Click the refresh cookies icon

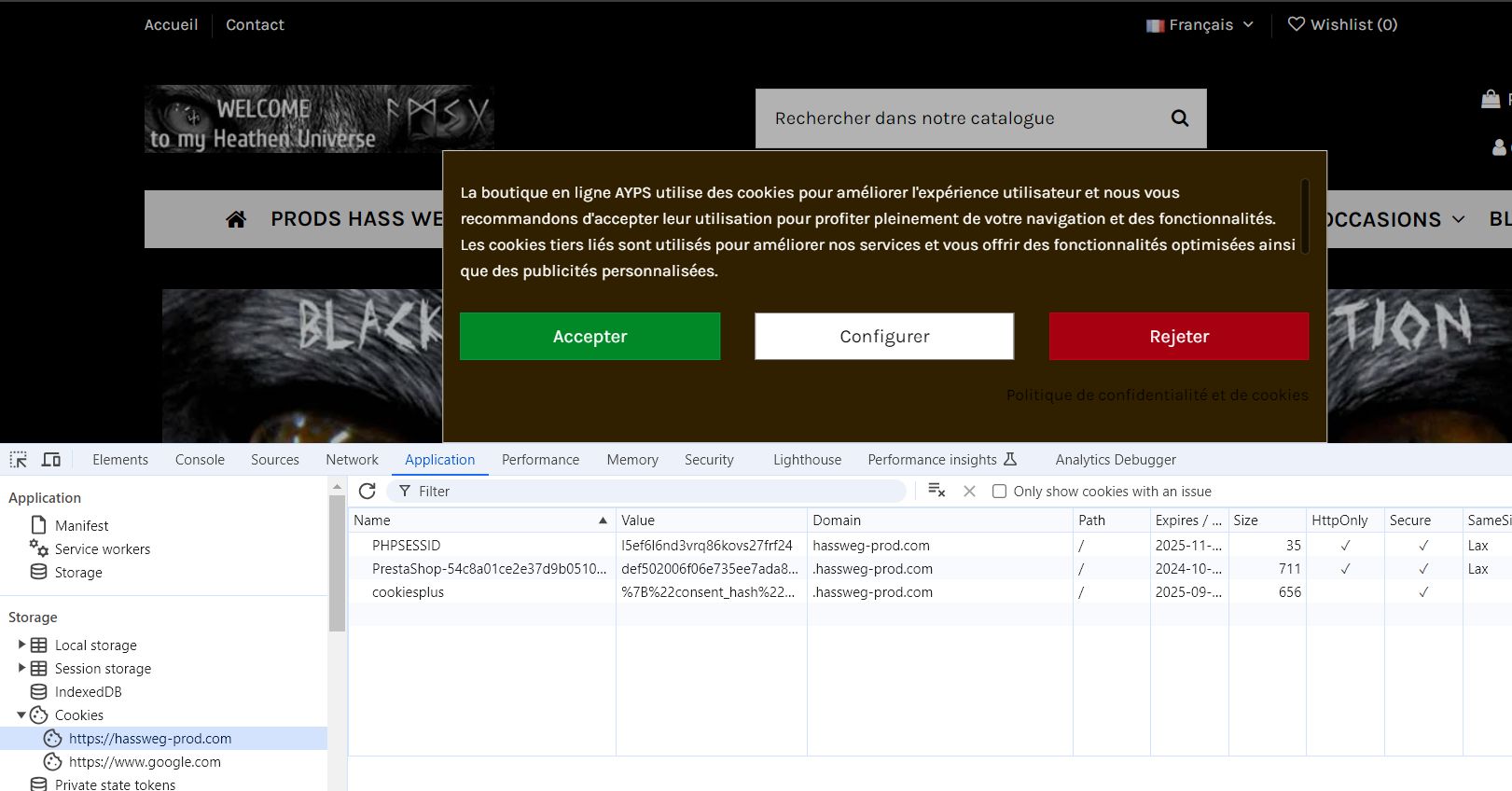pyautogui.click(x=368, y=492)
